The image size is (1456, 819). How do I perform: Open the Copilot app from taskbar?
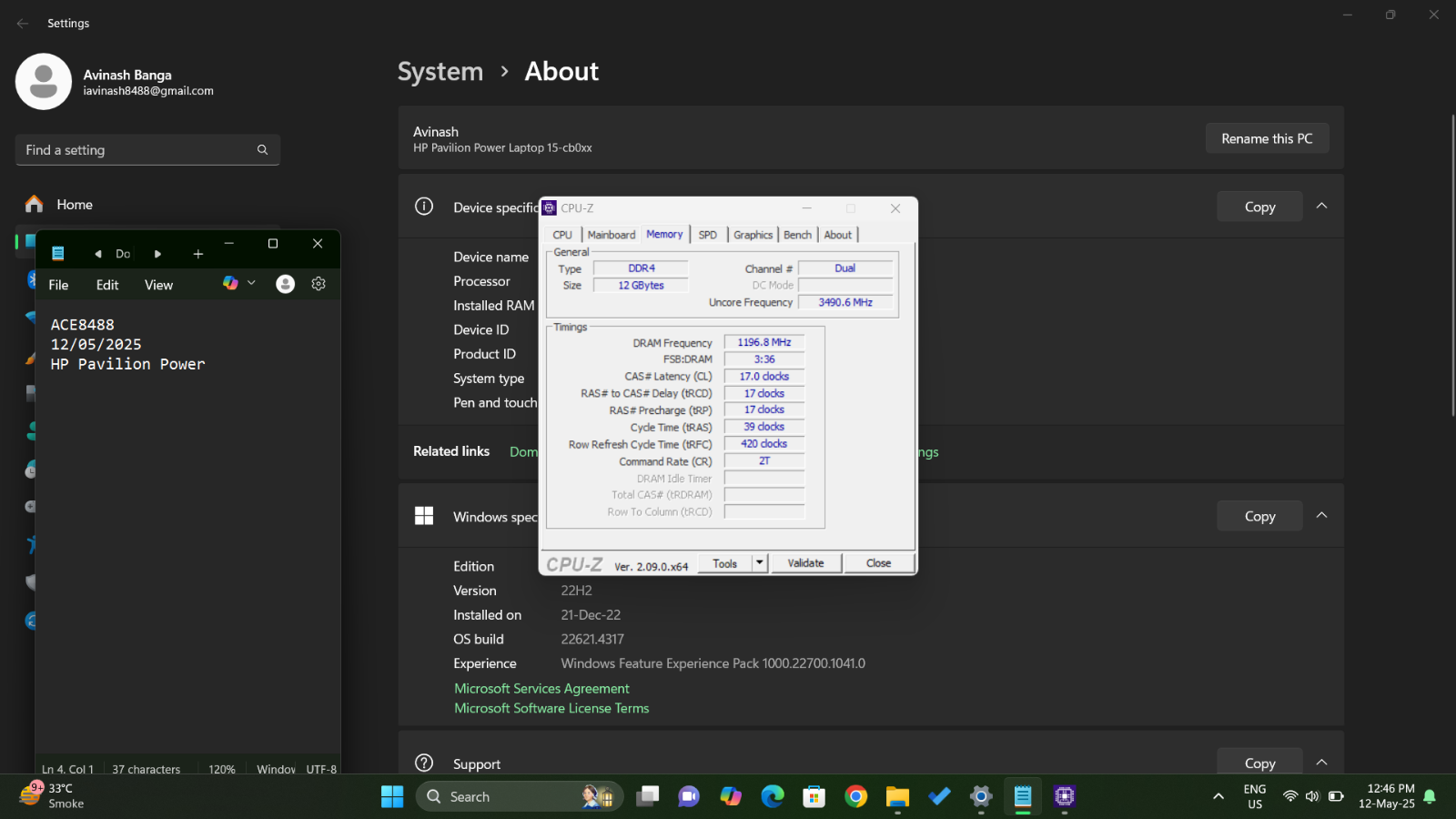tap(731, 797)
